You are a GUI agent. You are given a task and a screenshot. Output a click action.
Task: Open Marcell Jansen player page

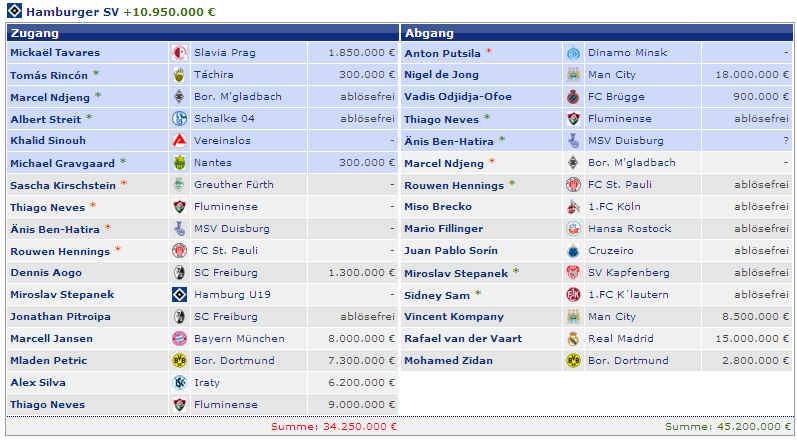click(x=51, y=339)
